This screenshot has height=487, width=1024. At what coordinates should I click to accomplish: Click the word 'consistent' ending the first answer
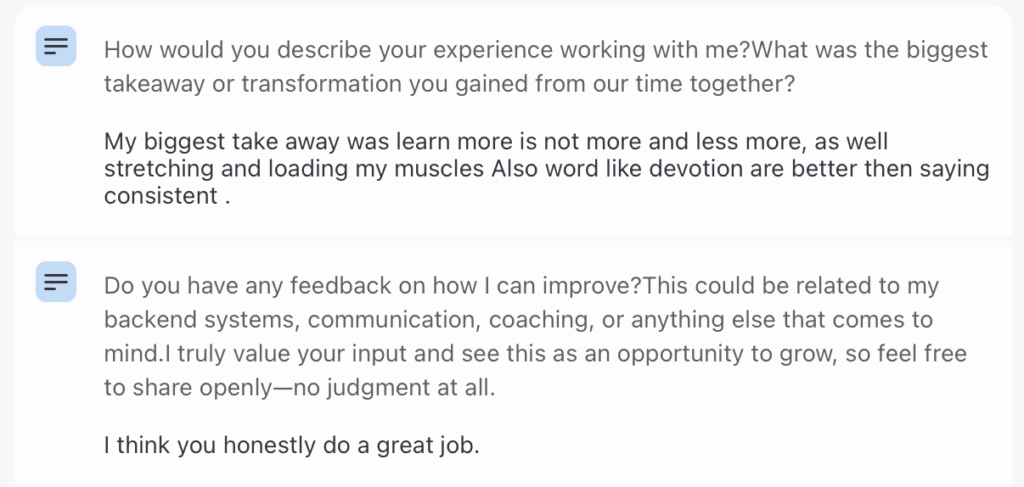pos(158,196)
